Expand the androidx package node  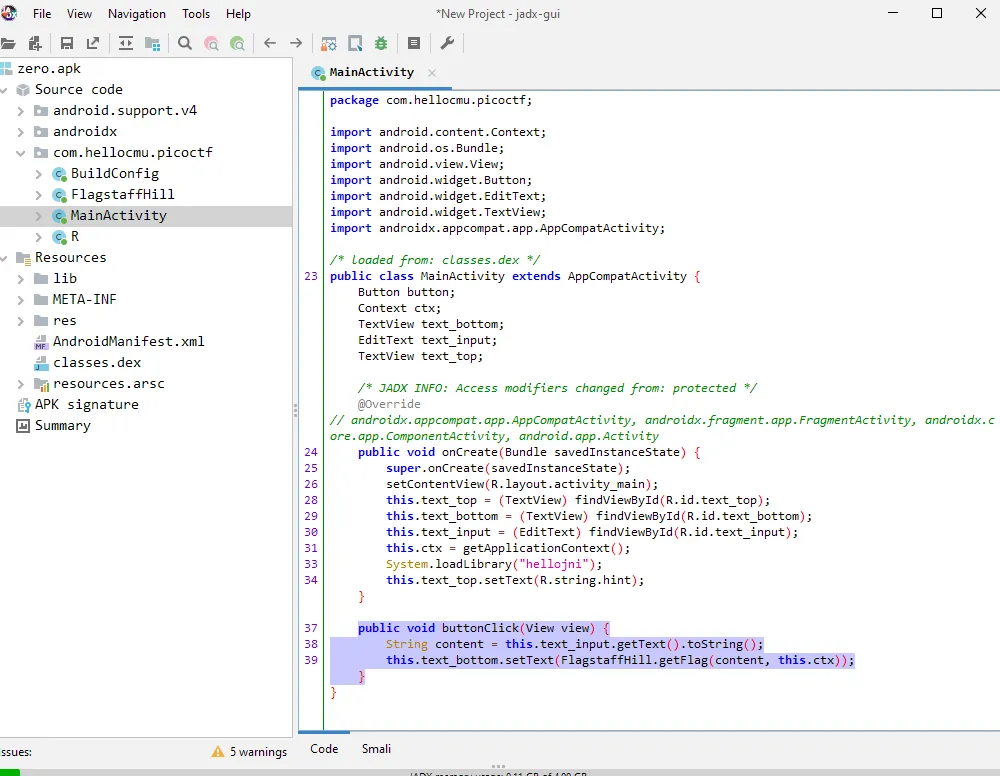[x=20, y=132]
